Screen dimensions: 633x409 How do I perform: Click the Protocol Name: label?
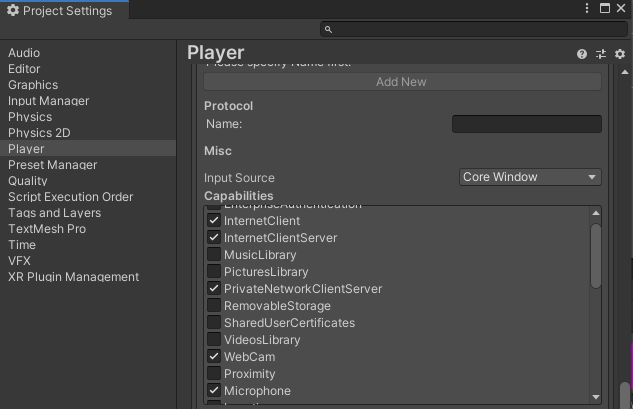pyautogui.click(x=224, y=124)
